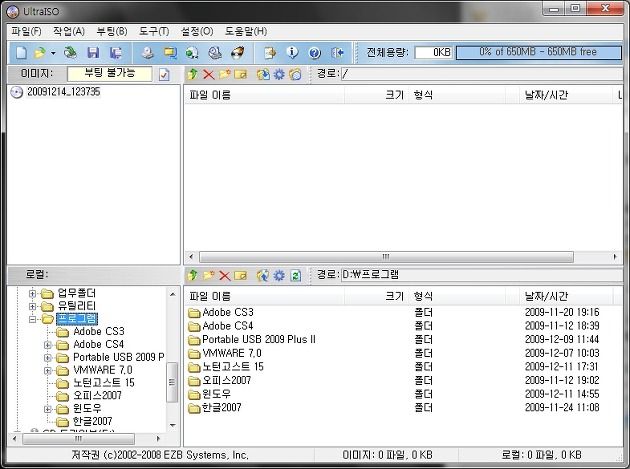Click the red X Delete icon in image toolbar
The height and width of the screenshot is (469, 630).
click(x=209, y=74)
